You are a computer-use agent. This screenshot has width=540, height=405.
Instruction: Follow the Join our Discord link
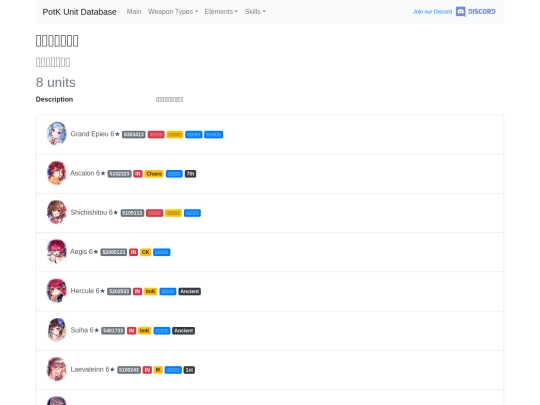pyautogui.click(x=432, y=12)
